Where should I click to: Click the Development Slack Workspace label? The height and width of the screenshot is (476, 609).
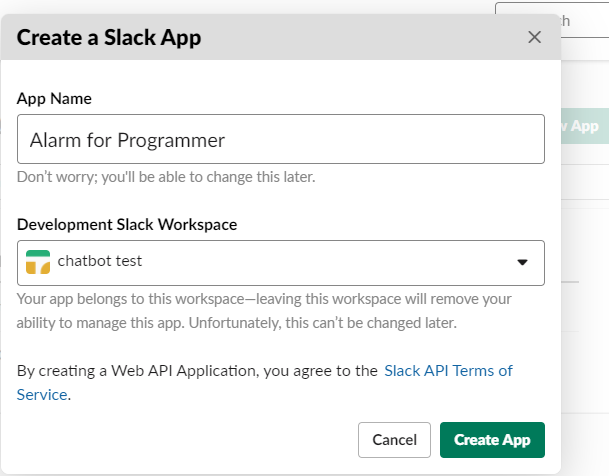127,224
